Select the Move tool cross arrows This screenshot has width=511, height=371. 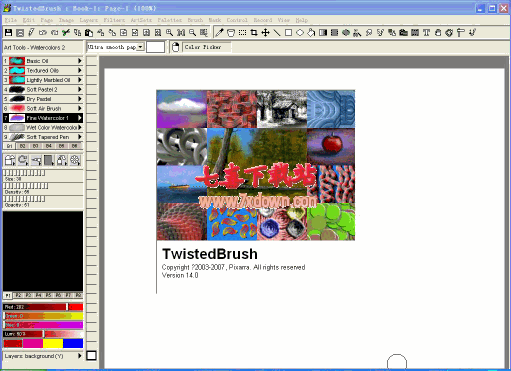(265, 33)
